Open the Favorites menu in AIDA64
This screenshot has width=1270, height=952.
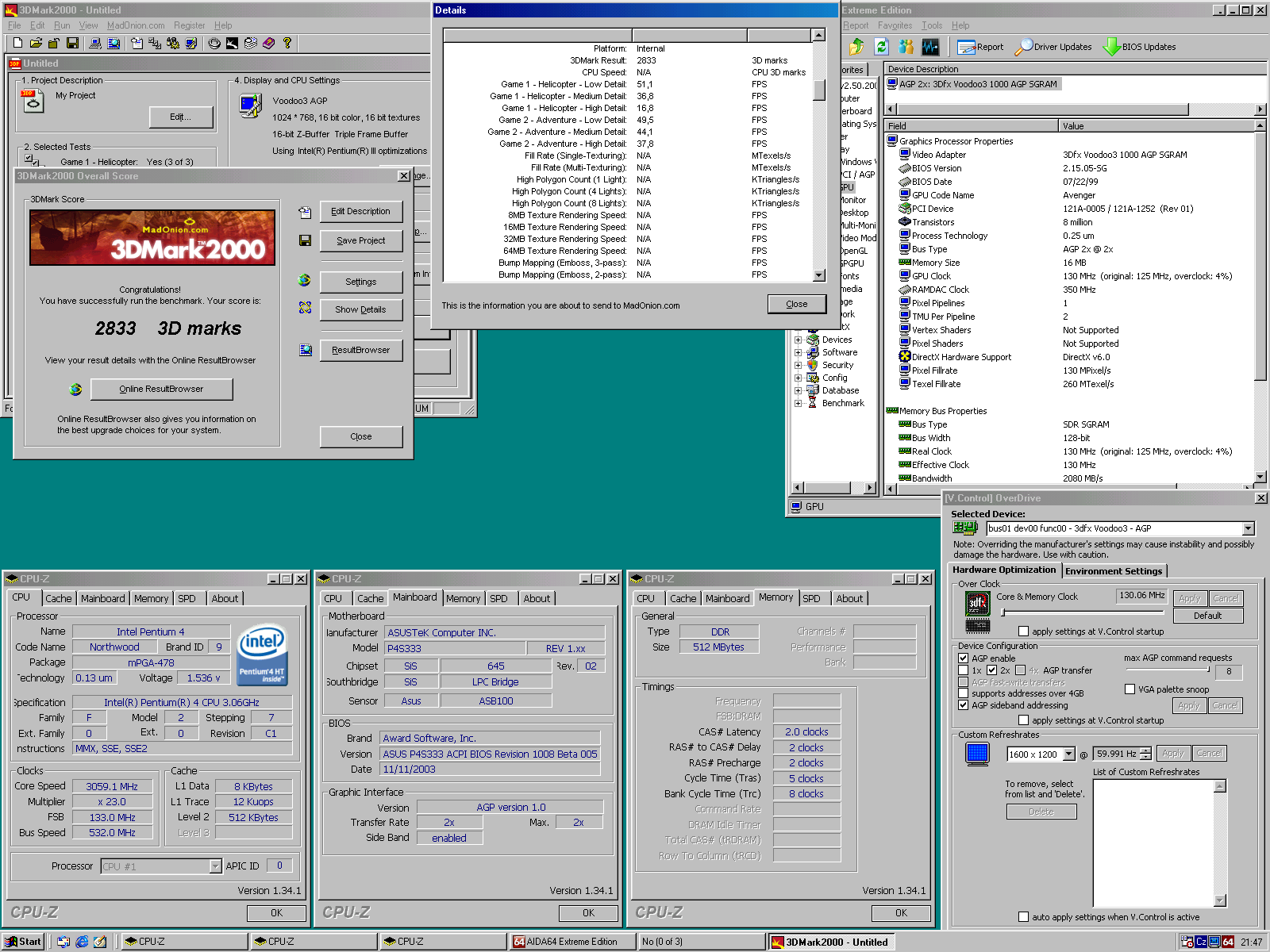point(895,25)
